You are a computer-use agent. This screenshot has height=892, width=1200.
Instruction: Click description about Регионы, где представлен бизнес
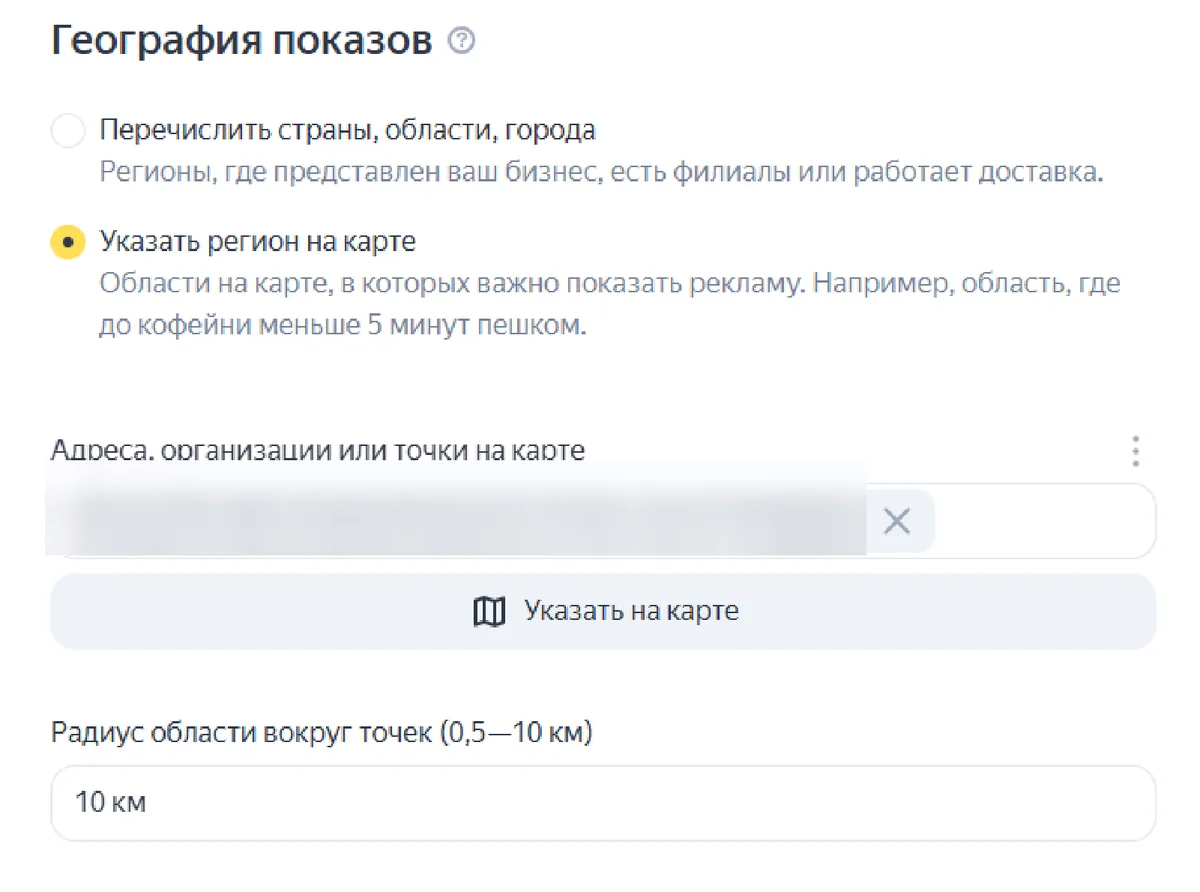(x=601, y=172)
